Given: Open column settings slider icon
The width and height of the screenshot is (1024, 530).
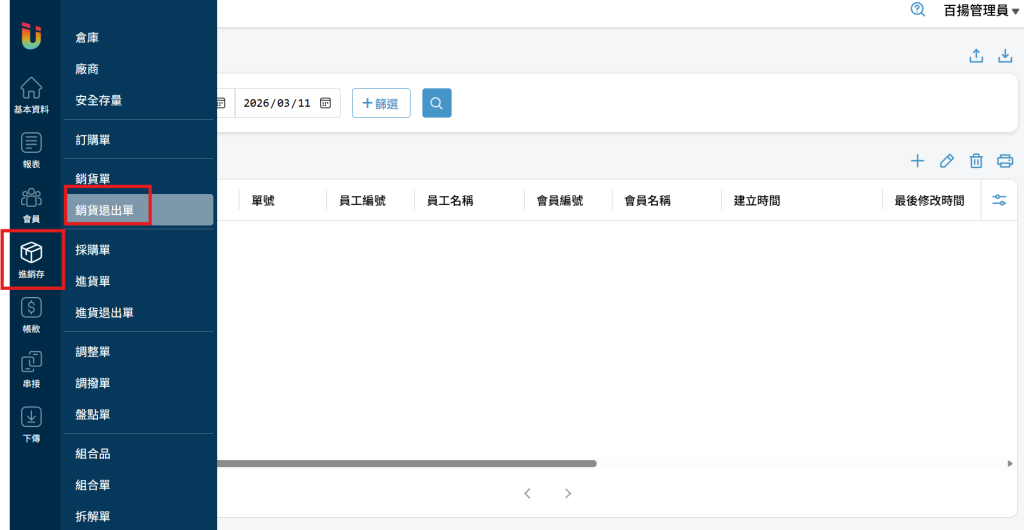Looking at the screenshot, I should tap(999, 200).
